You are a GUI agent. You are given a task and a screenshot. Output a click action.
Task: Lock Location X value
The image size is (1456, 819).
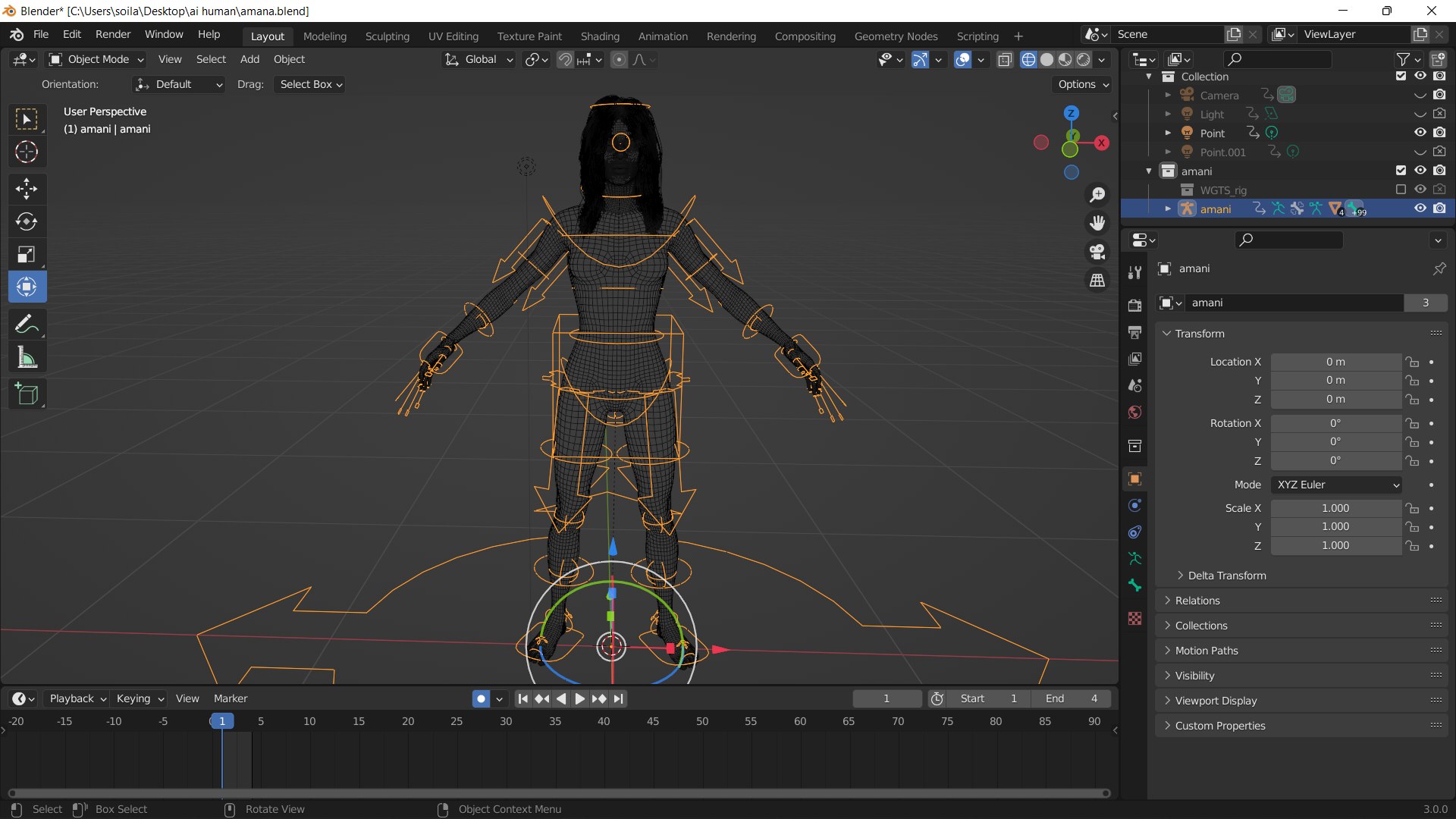click(x=1411, y=362)
